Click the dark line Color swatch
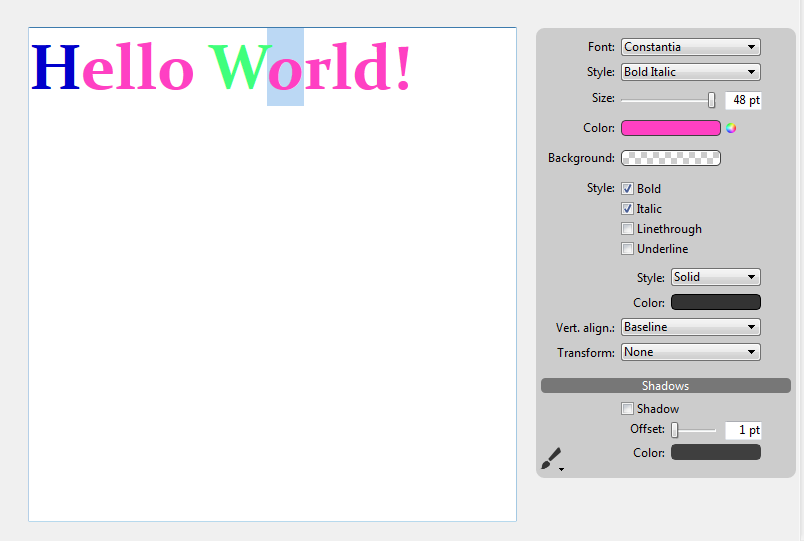Viewport: 804px width, 541px height. (x=715, y=302)
